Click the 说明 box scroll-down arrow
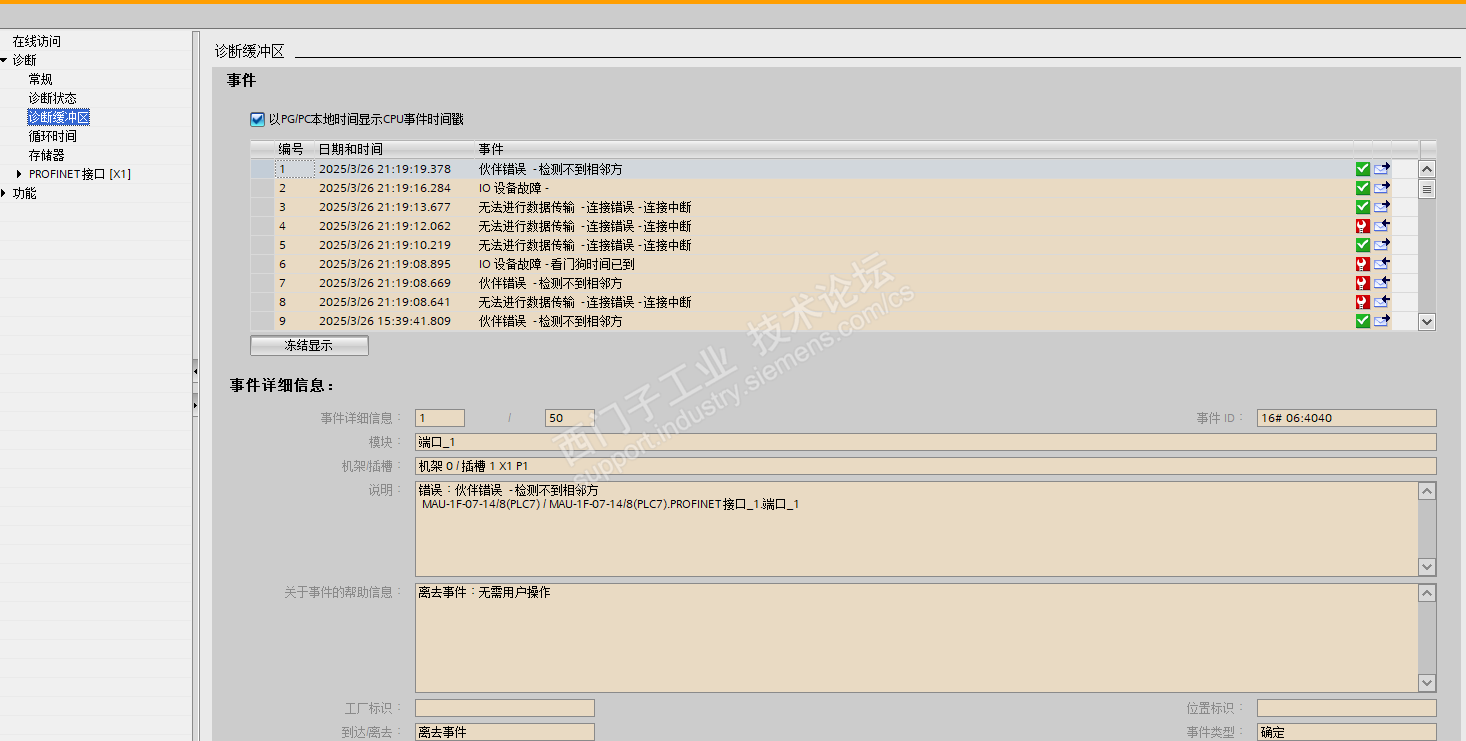The height and width of the screenshot is (741, 1466). 1427,567
